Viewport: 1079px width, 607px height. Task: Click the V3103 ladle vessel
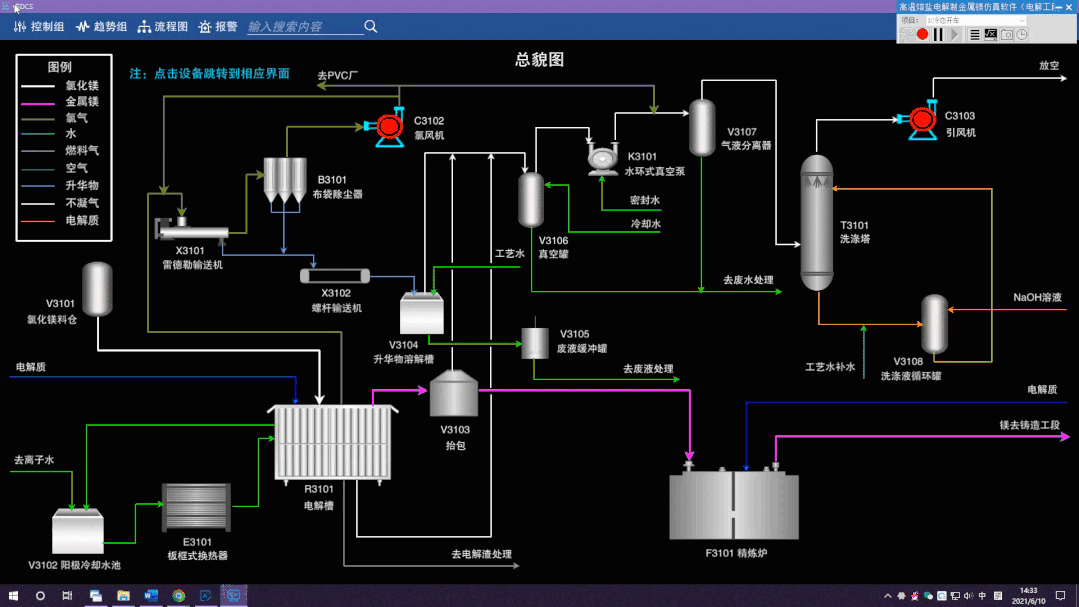tap(453, 394)
